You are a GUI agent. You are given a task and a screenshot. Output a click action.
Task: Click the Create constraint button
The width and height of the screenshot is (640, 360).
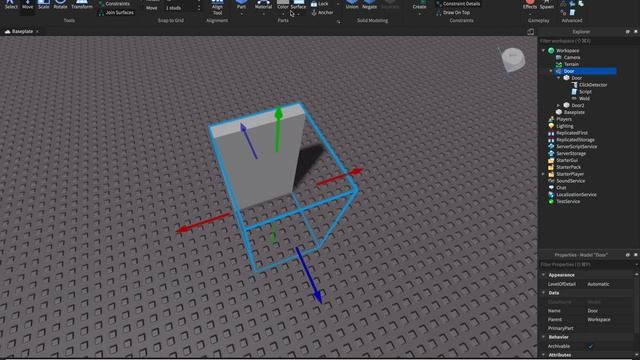click(419, 4)
